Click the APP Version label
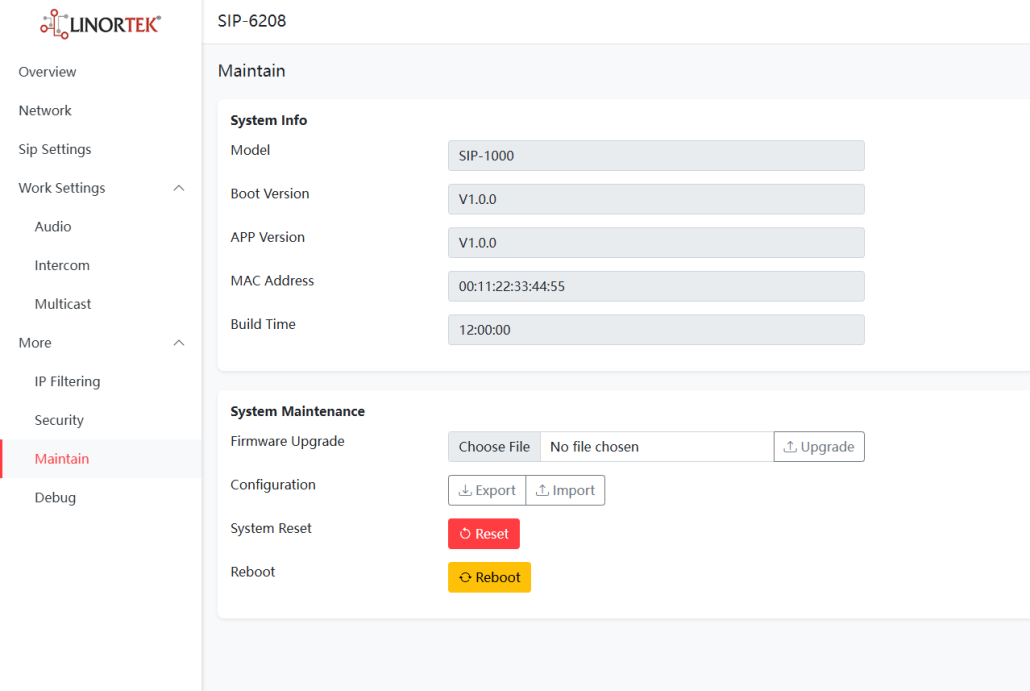 [267, 237]
